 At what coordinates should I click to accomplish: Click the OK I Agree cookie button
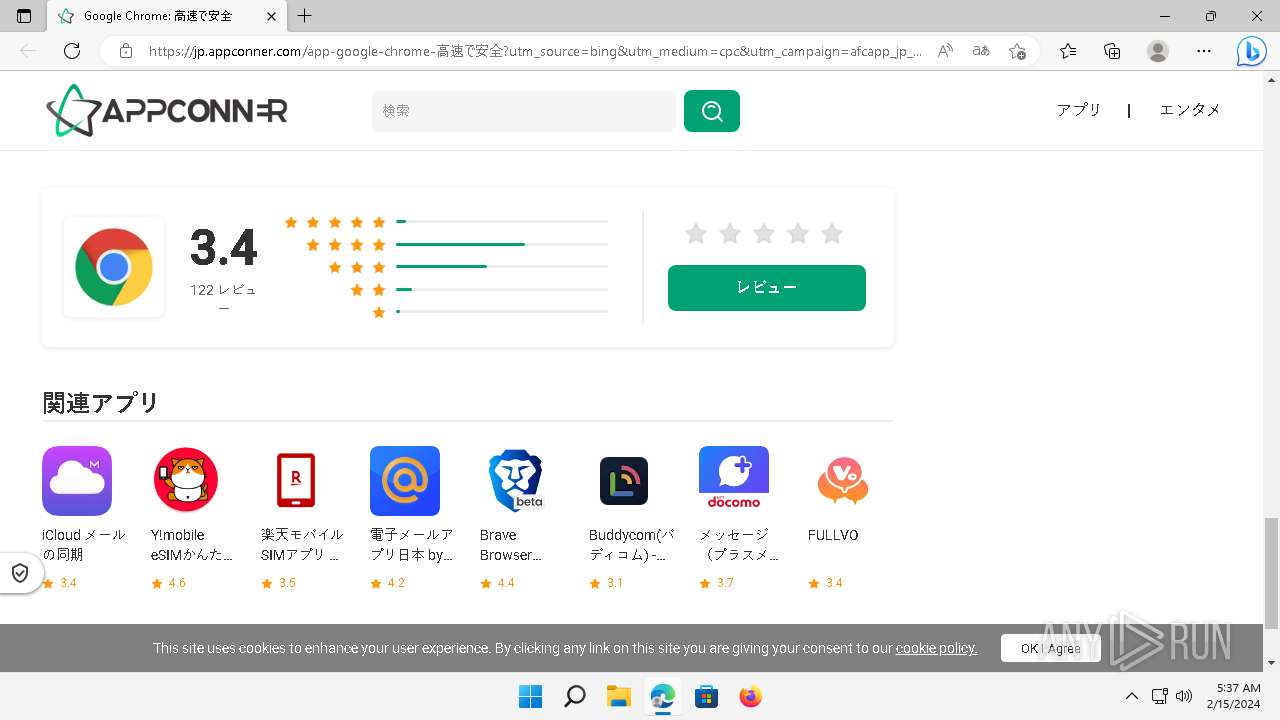(x=1051, y=648)
